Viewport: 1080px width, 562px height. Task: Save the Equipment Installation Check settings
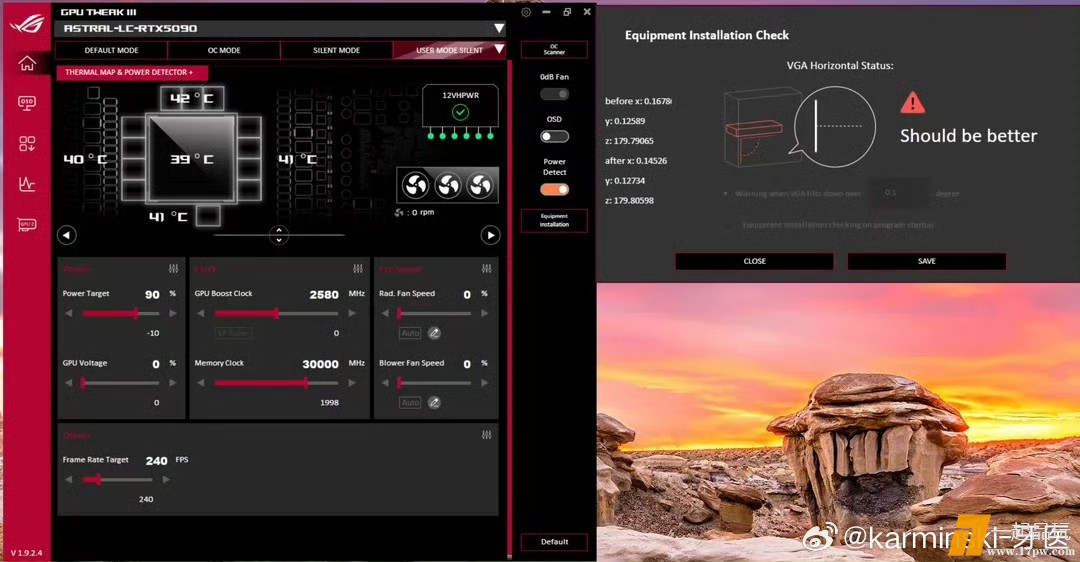[926, 261]
